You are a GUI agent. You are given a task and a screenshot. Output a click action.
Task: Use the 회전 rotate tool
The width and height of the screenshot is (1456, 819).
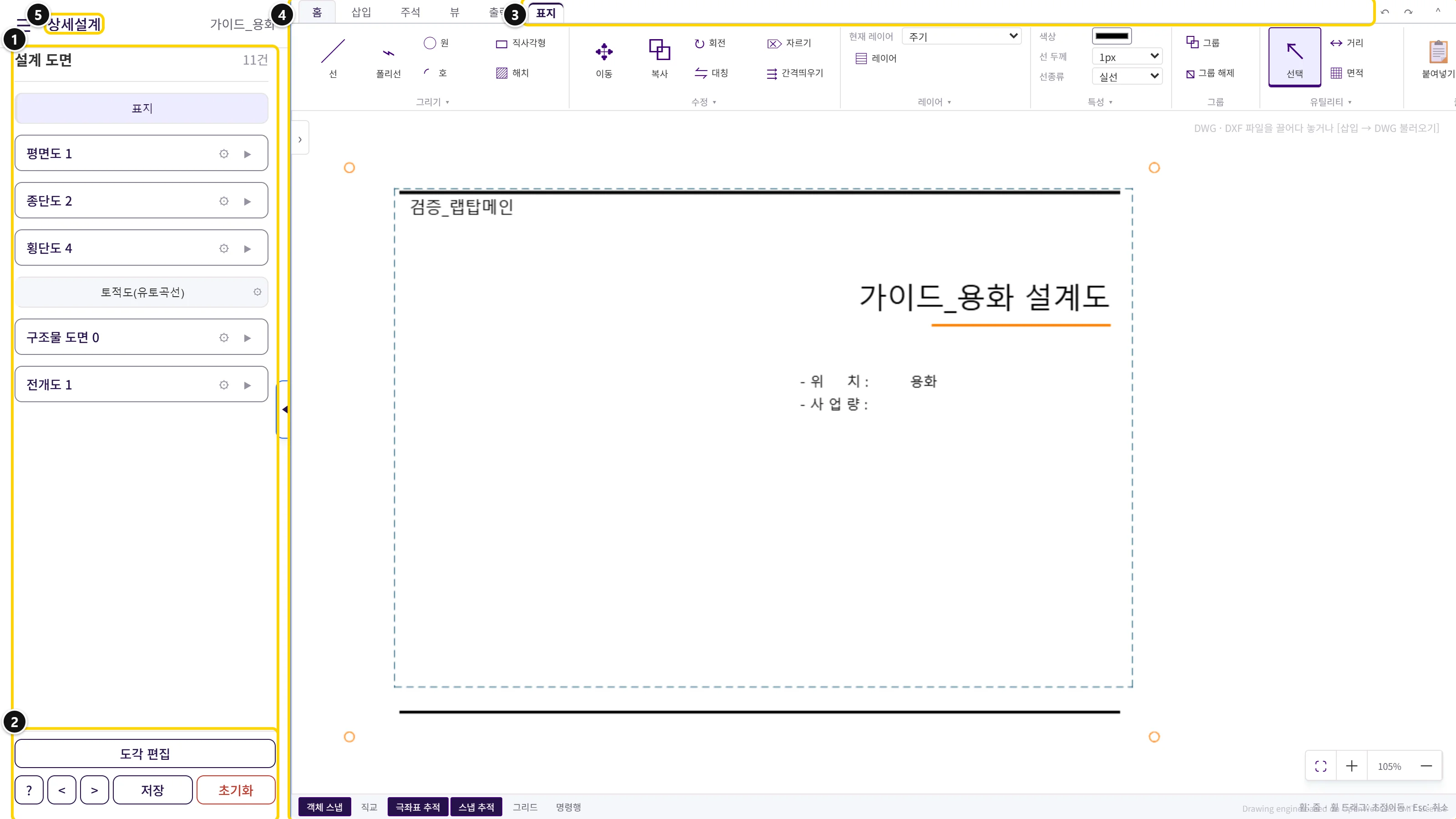pyautogui.click(x=710, y=43)
